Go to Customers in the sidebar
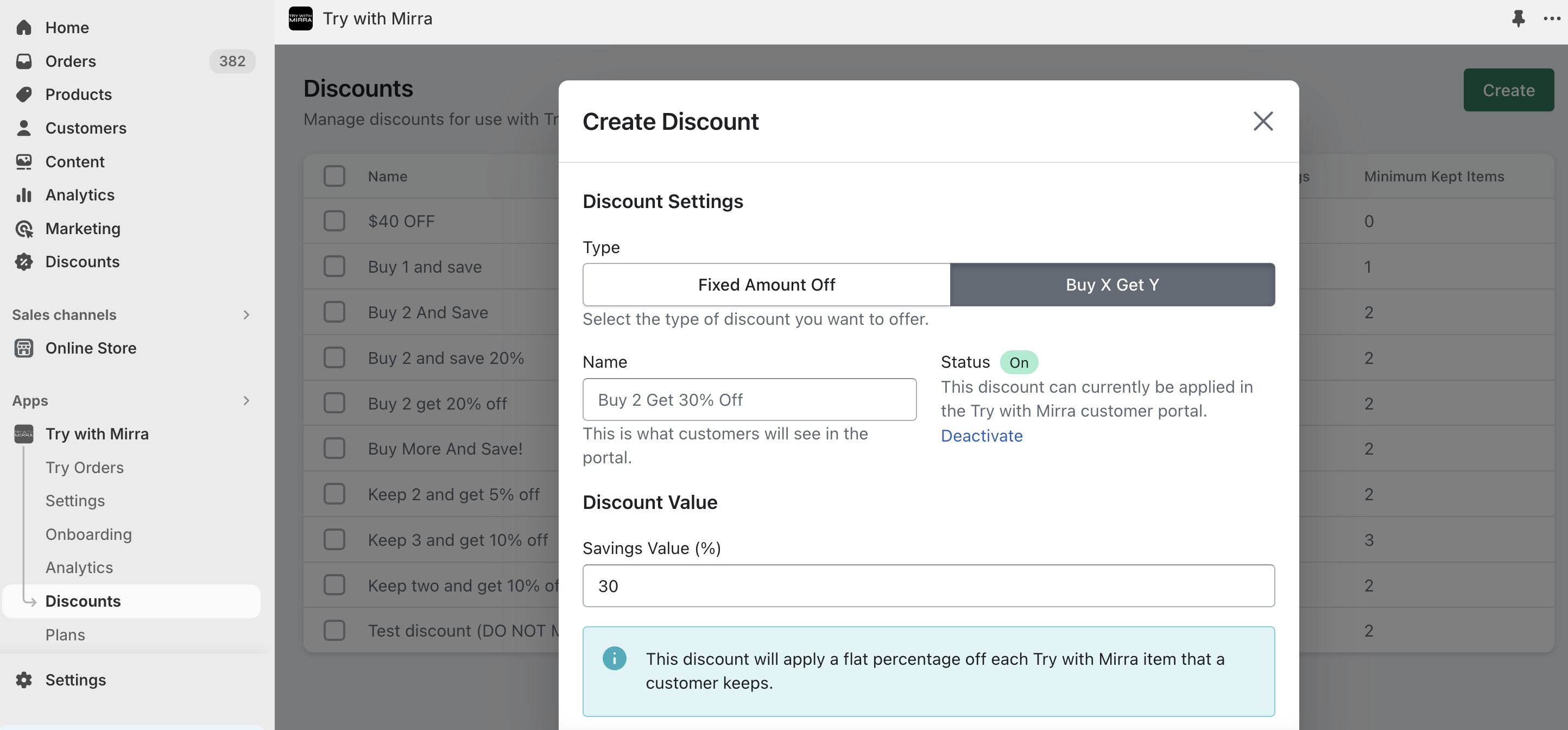Viewport: 1568px width, 730px height. coord(86,128)
